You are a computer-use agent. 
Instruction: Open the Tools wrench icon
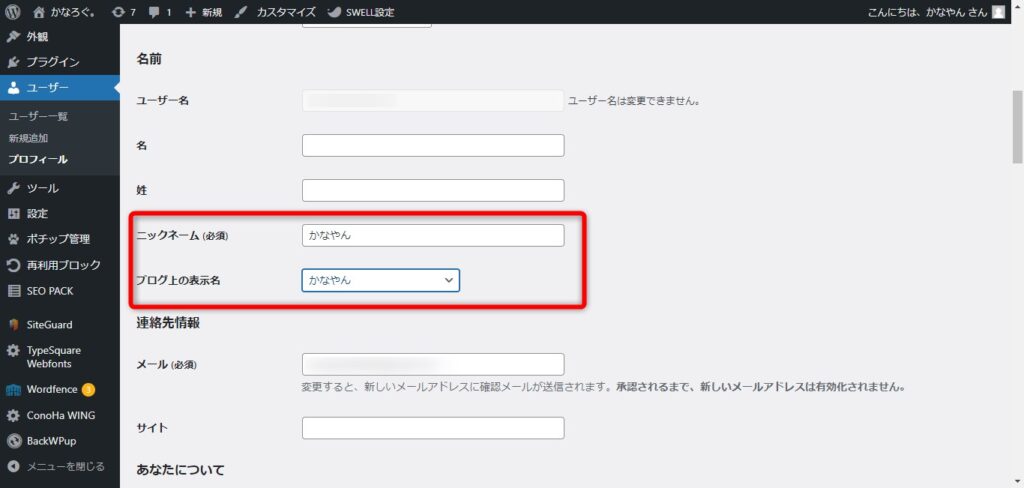pyautogui.click(x=13, y=188)
